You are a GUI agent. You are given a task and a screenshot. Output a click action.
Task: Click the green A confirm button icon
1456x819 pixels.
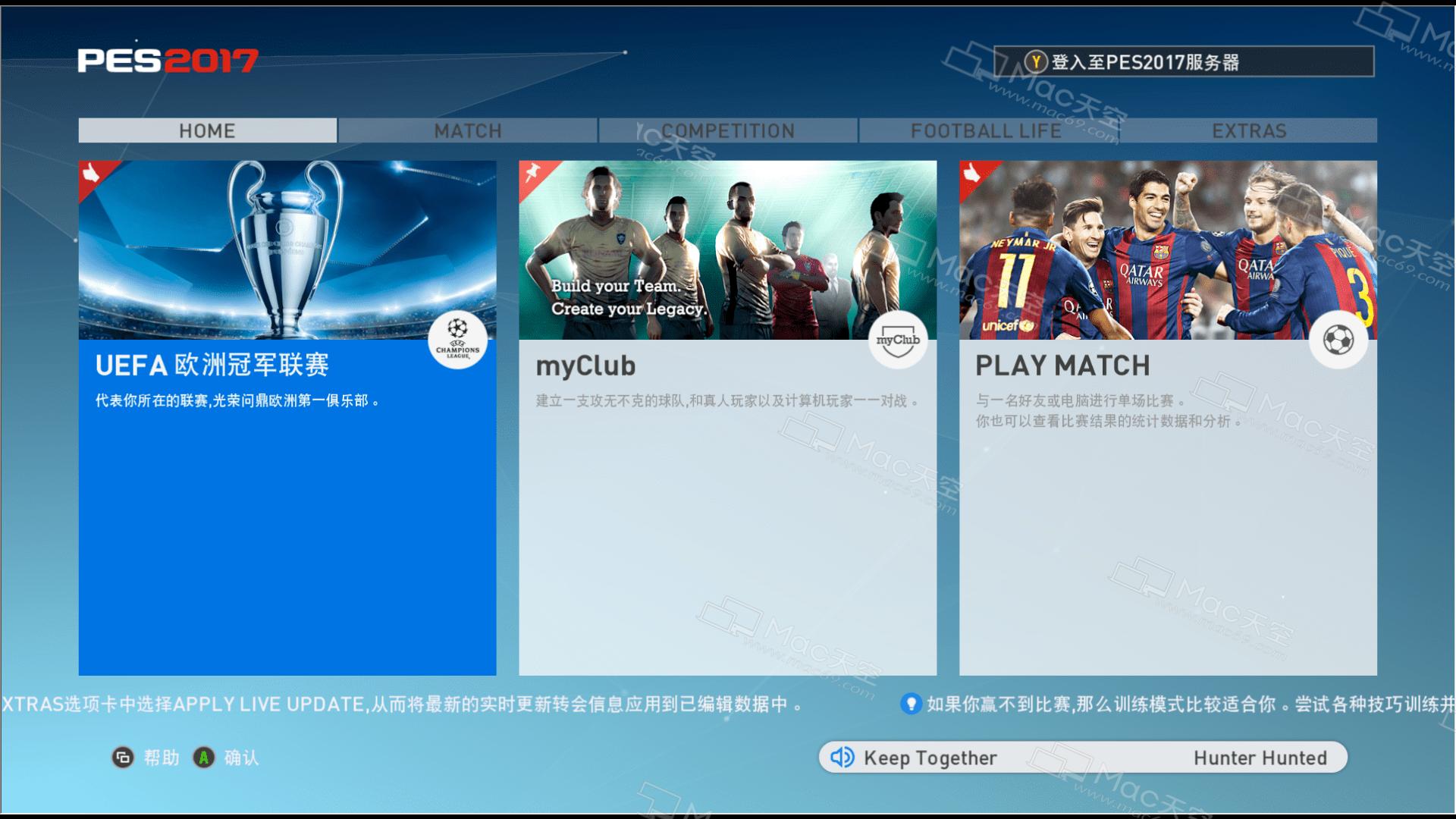(203, 758)
